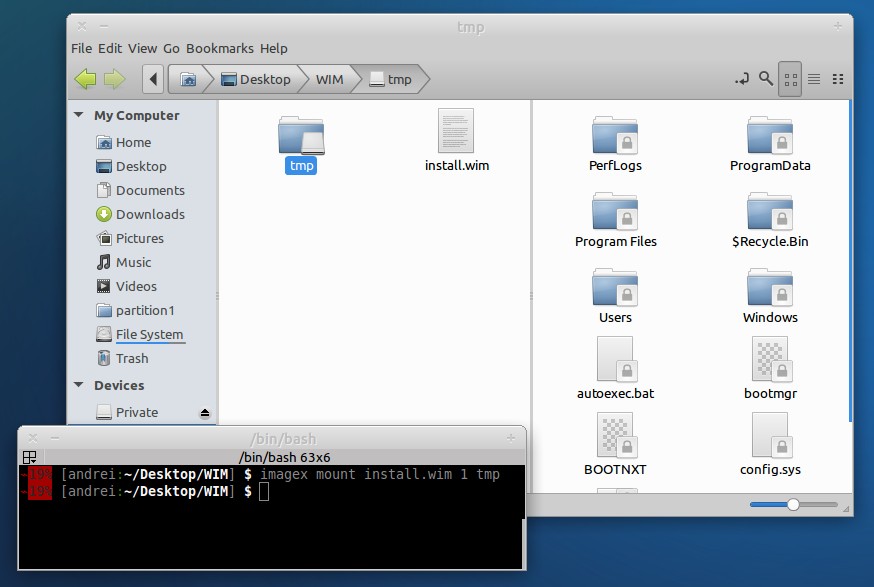Go back with the green left arrow
This screenshot has width=874, height=587.
[85, 79]
